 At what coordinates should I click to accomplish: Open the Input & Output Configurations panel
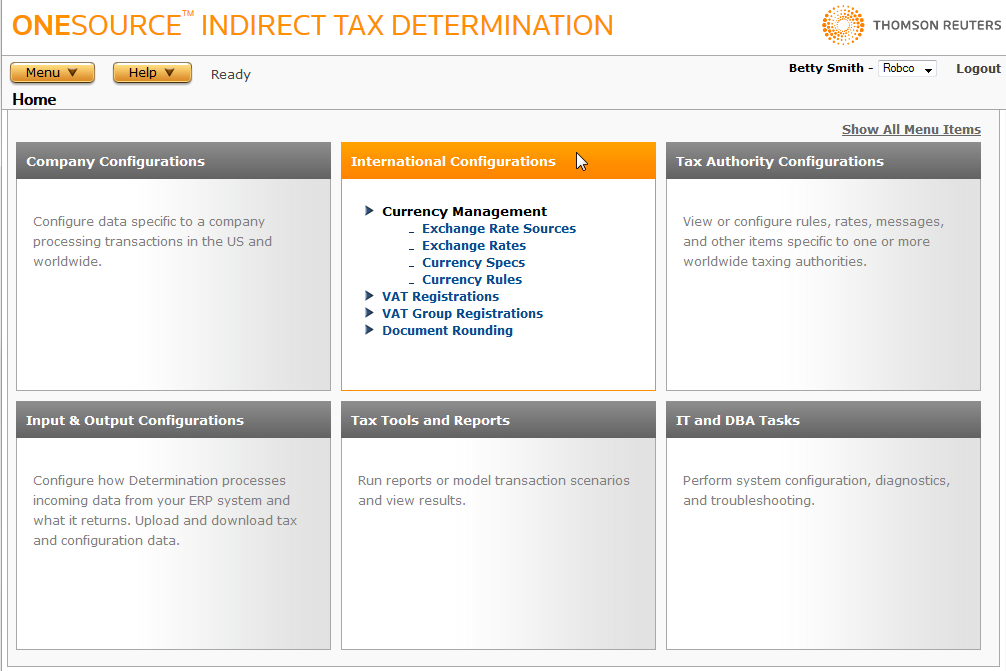click(173, 420)
